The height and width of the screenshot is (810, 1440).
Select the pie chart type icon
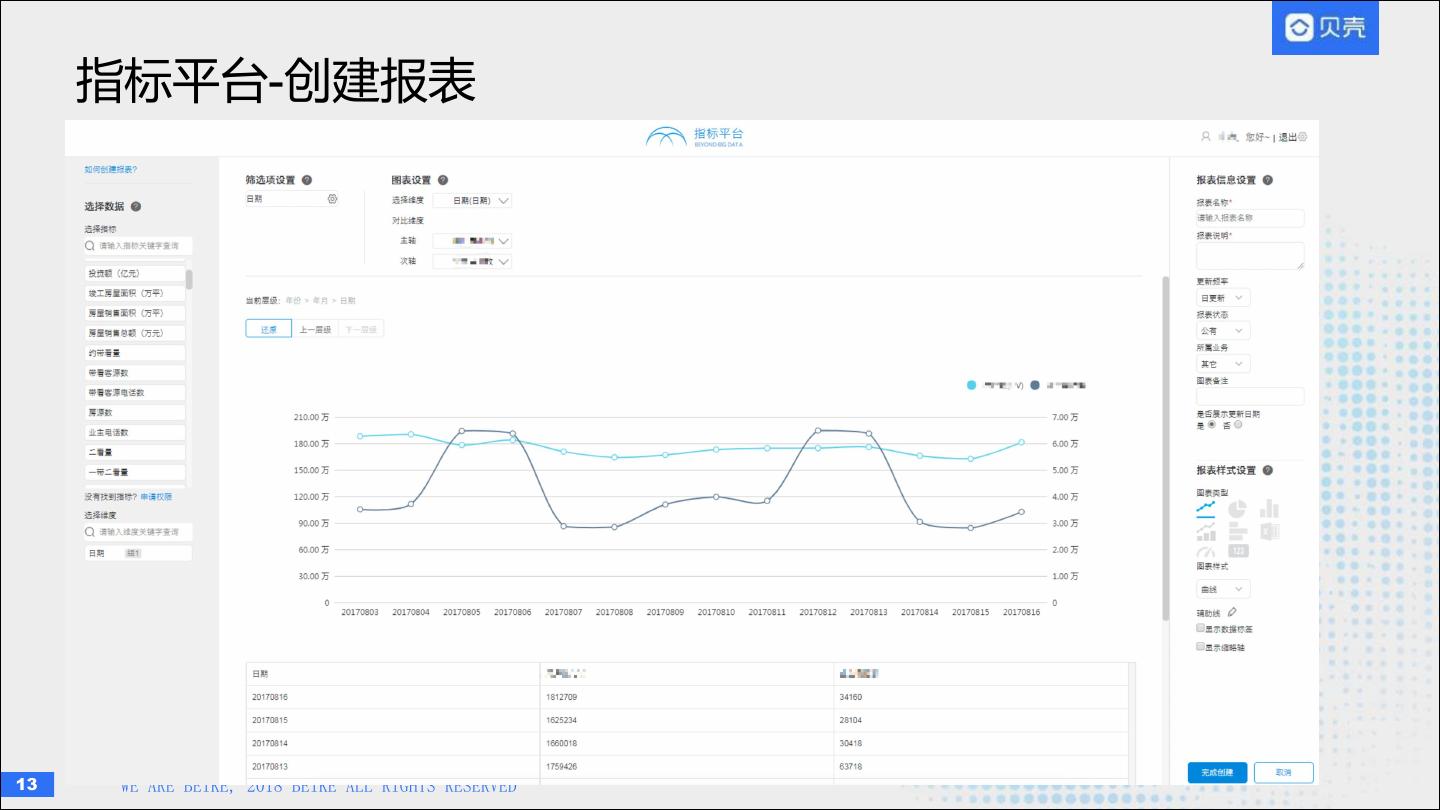(1237, 509)
